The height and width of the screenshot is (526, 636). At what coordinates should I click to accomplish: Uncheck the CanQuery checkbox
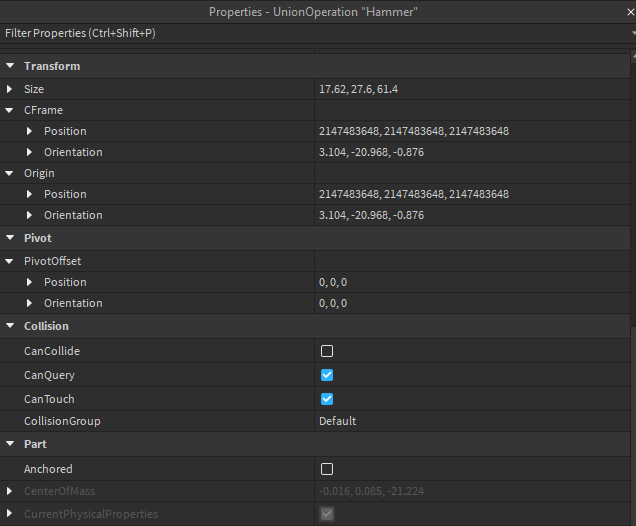(327, 375)
